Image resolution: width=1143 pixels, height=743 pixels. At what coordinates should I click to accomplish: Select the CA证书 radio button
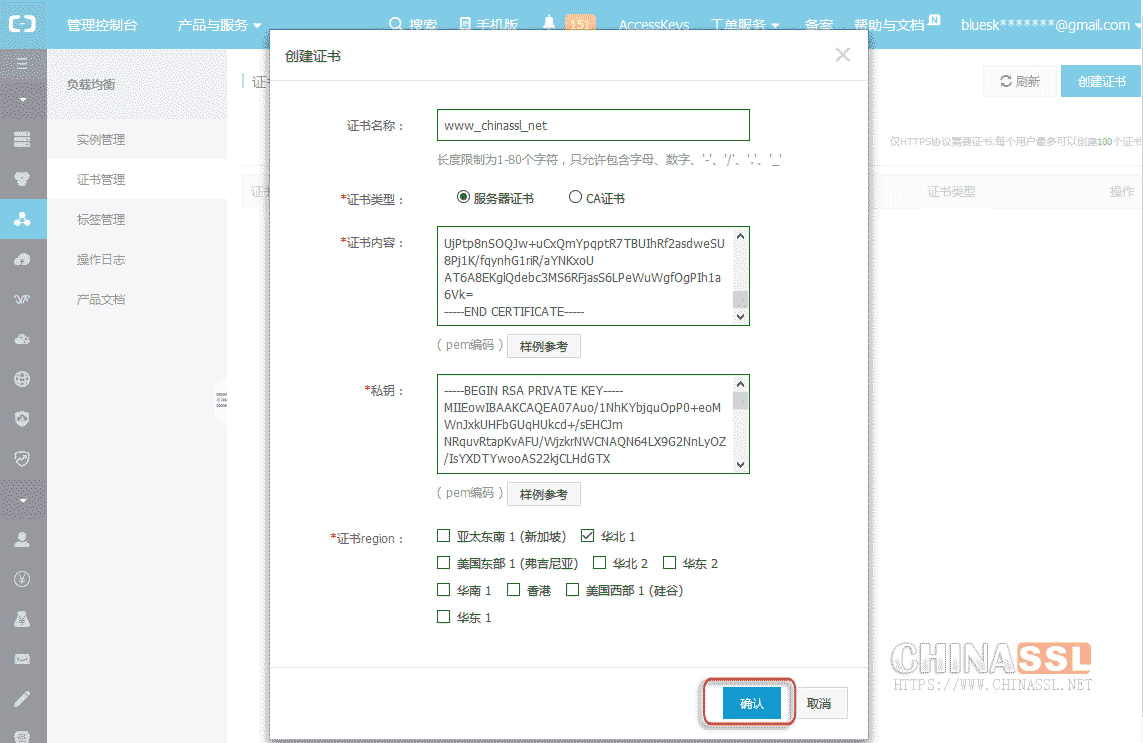tap(575, 198)
